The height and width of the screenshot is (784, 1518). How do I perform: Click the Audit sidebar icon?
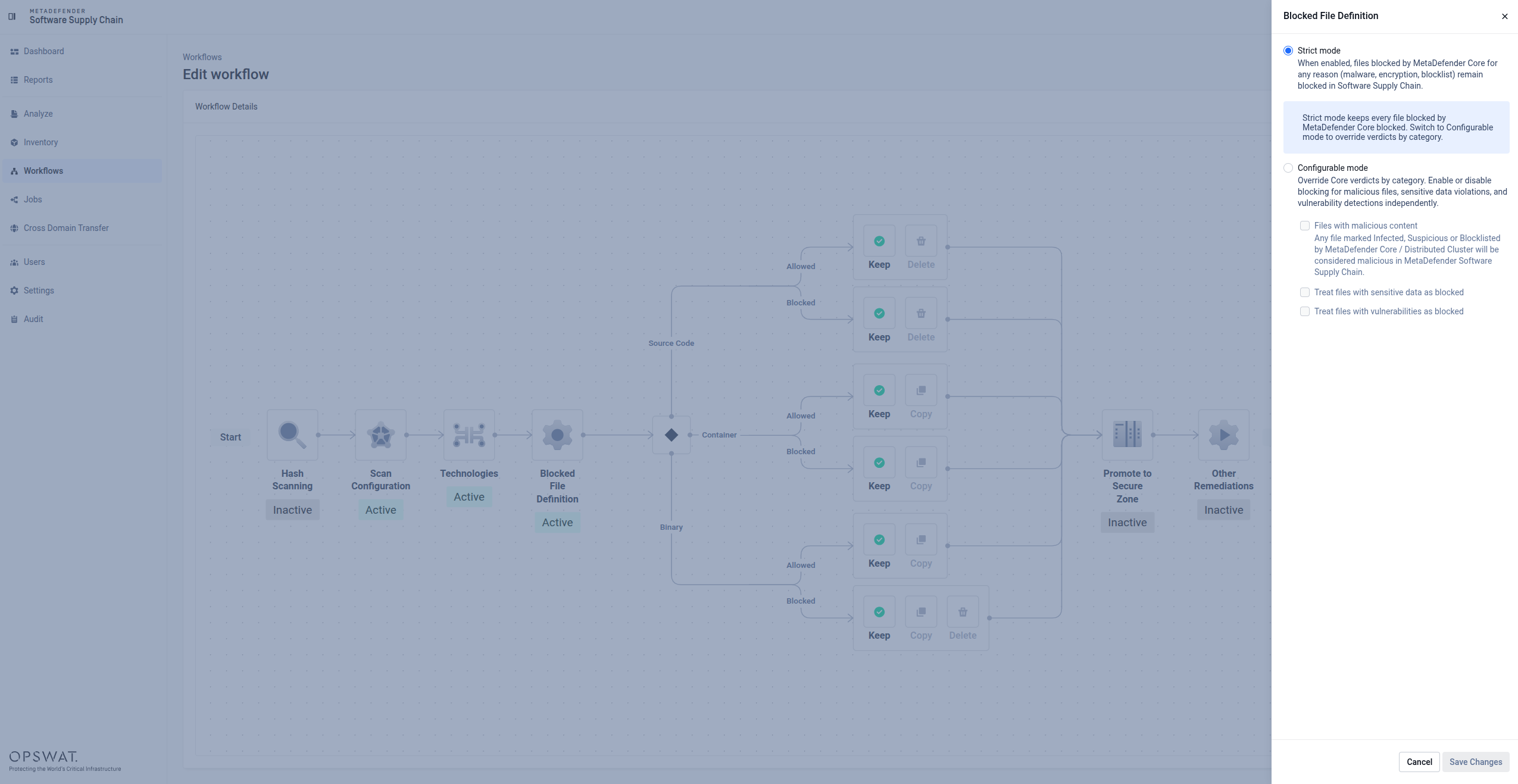[x=14, y=320]
